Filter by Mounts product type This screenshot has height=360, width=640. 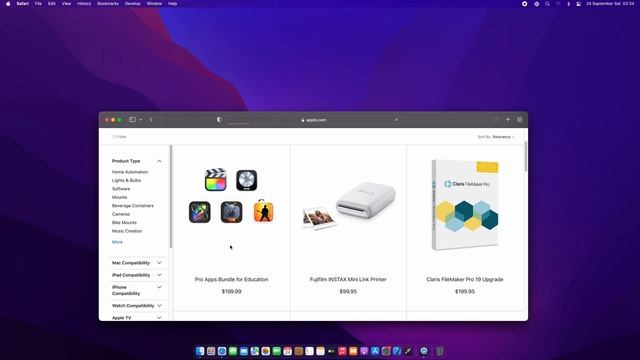[119, 197]
